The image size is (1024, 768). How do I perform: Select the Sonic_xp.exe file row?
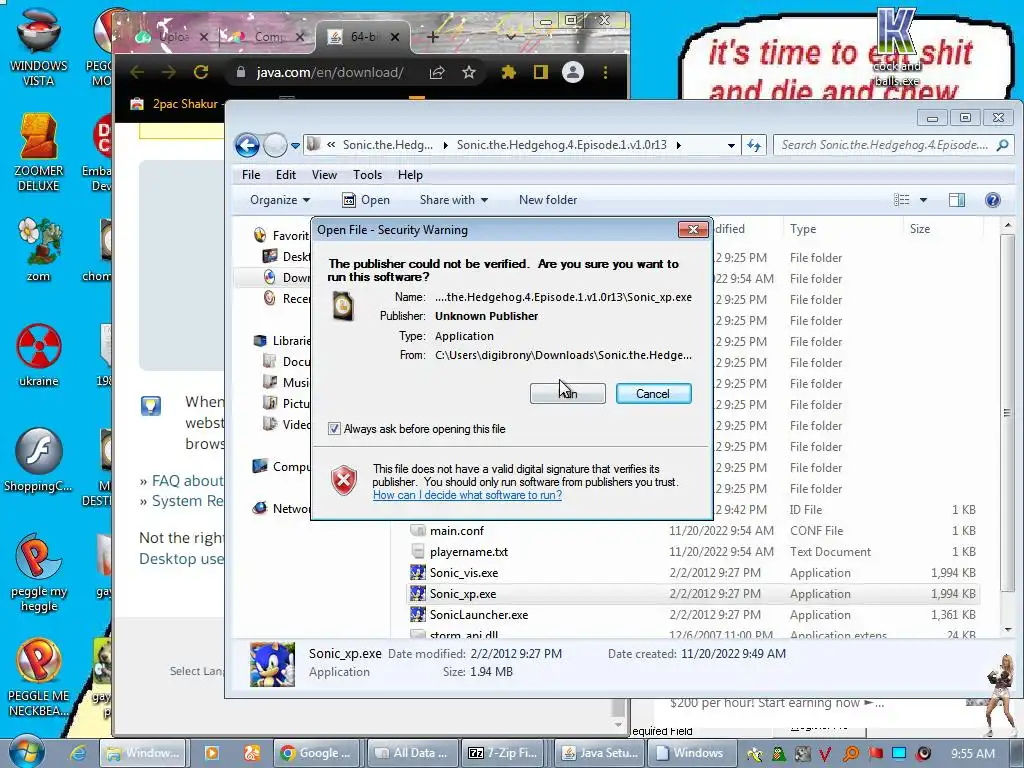click(694, 594)
